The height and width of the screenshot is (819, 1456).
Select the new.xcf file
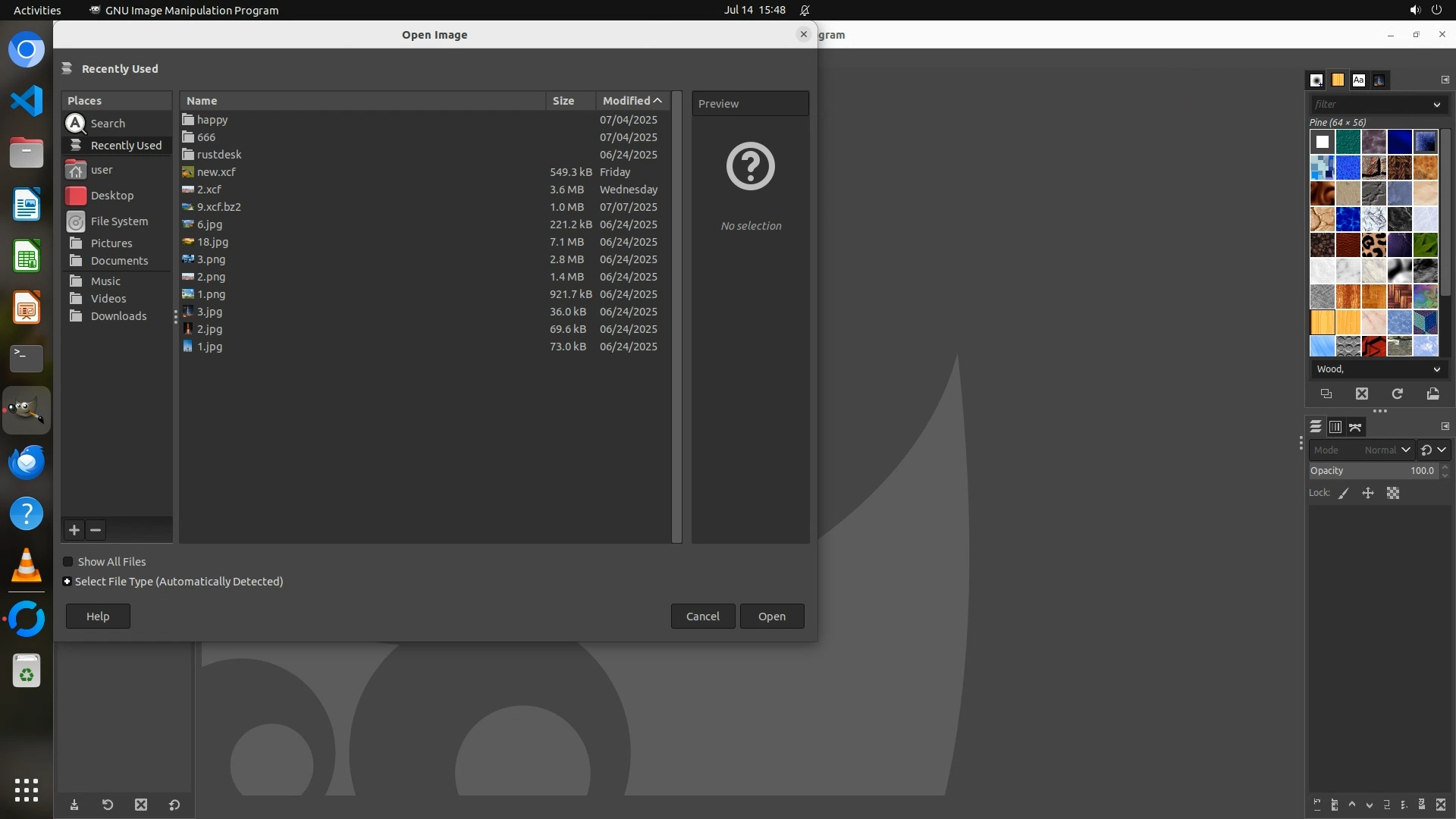point(216,172)
